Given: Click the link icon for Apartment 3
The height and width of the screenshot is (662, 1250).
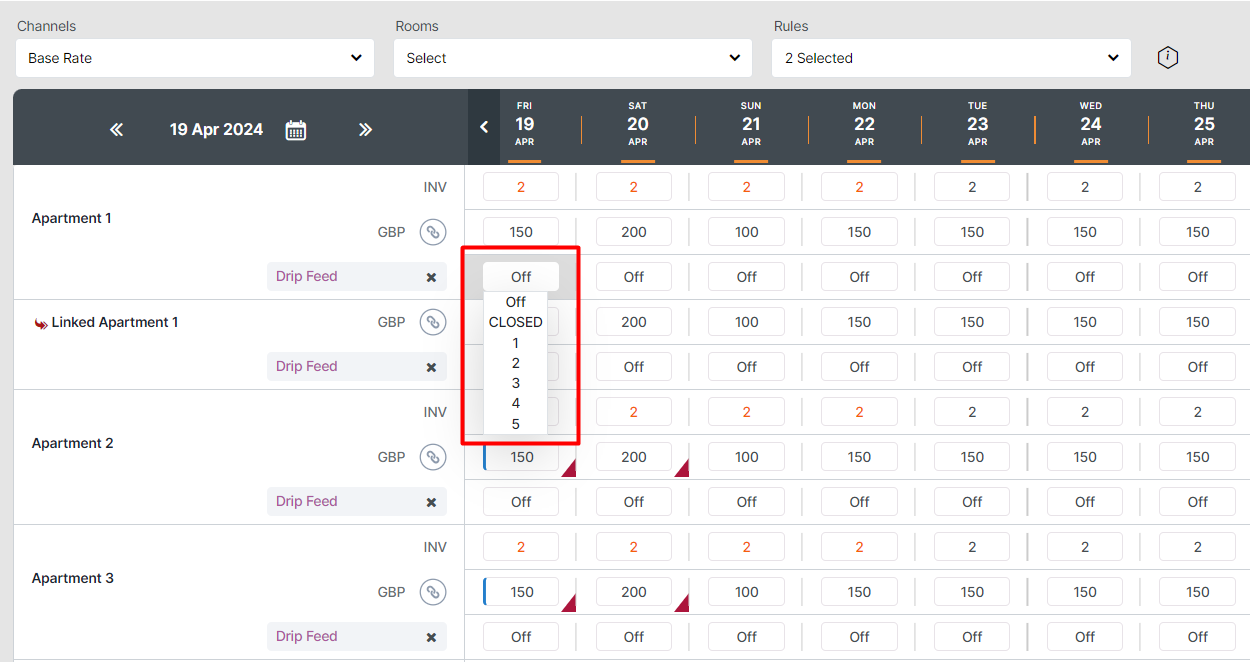Looking at the screenshot, I should 432,592.
